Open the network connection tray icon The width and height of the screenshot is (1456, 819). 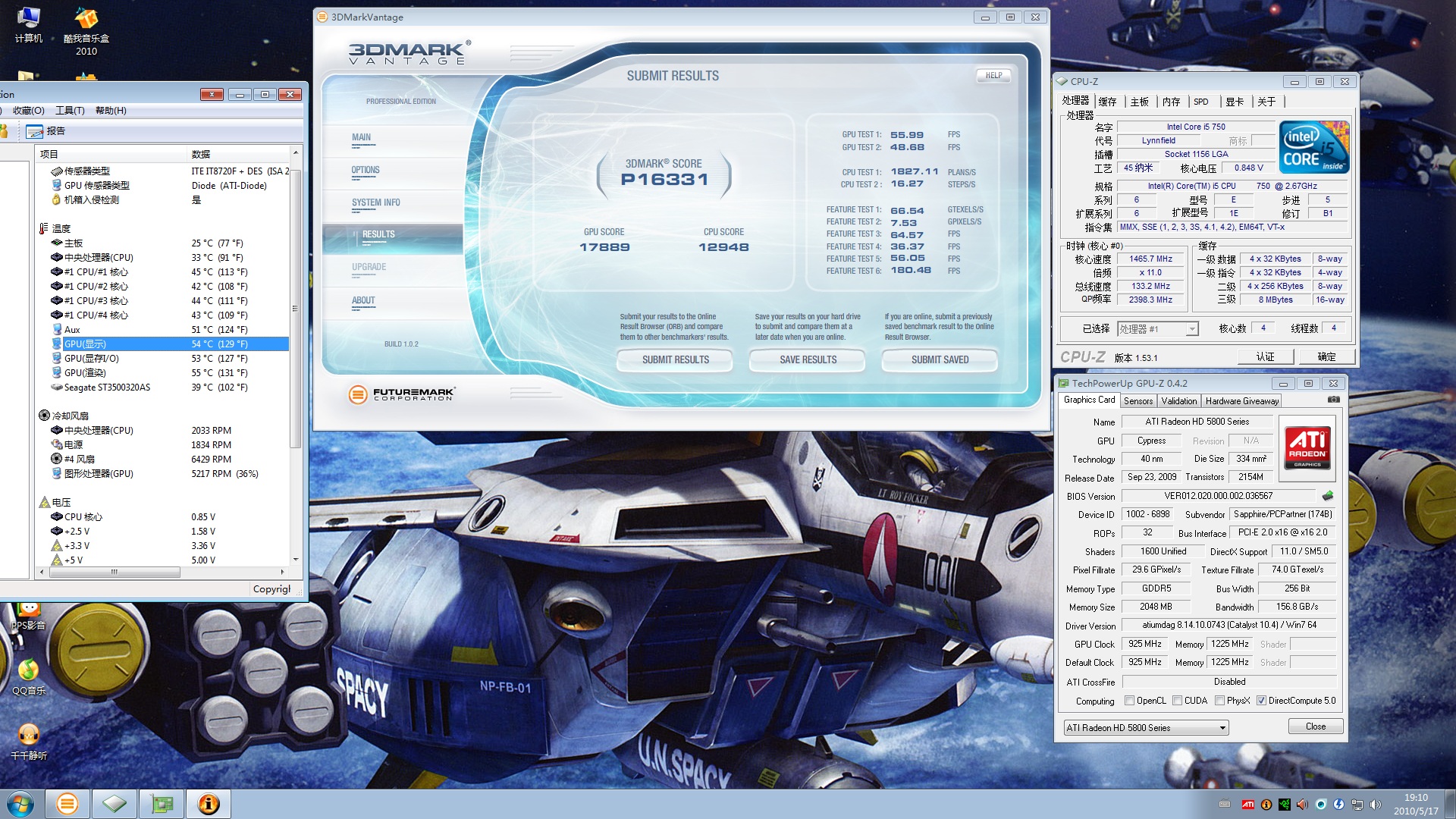[x=1357, y=805]
